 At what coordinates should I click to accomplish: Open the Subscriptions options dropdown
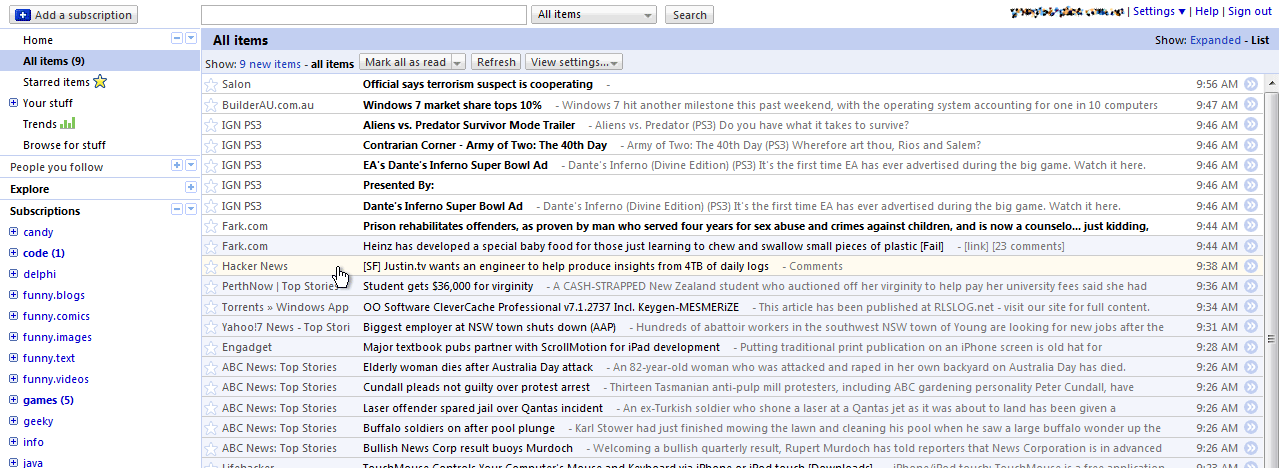click(191, 209)
